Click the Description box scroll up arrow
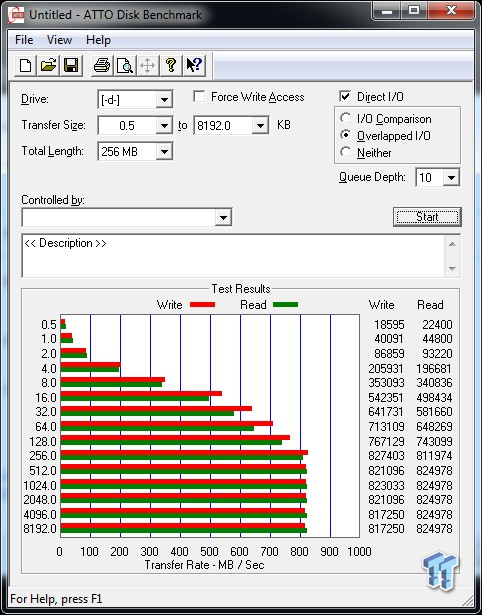Viewport: 482px width, 615px height. (452, 244)
